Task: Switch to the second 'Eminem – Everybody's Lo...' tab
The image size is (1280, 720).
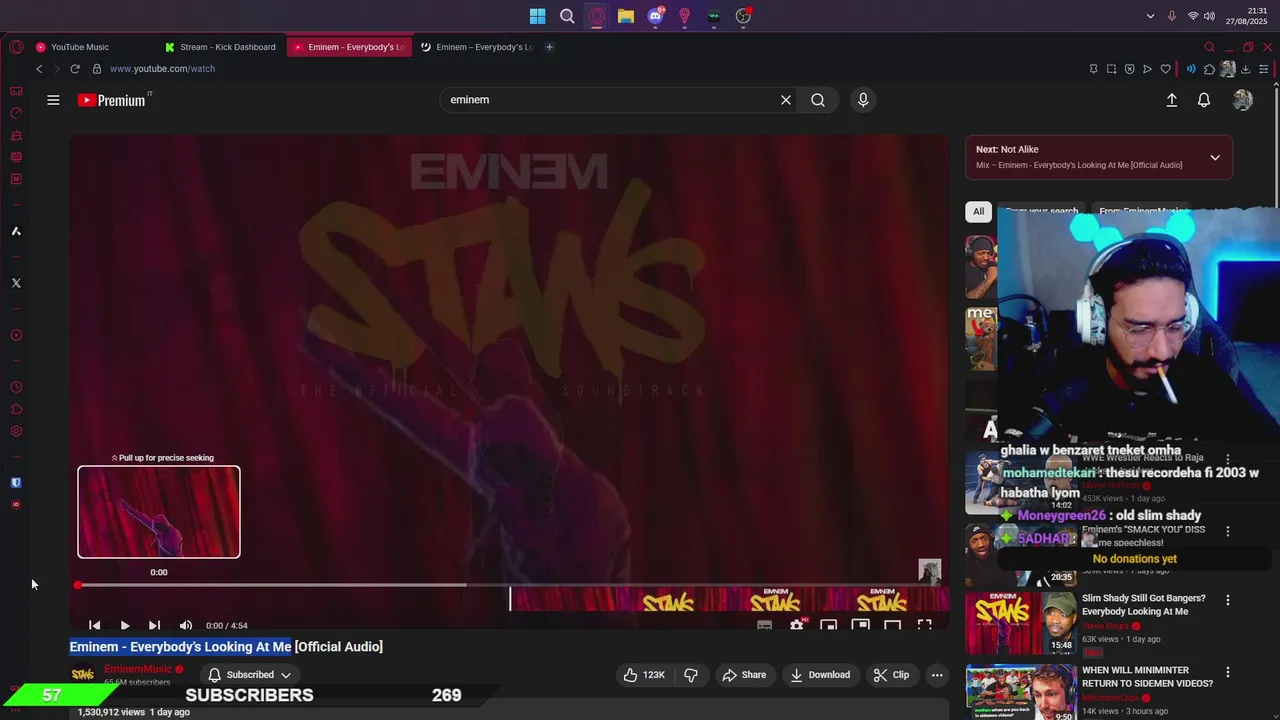Action: pyautogui.click(x=476, y=47)
